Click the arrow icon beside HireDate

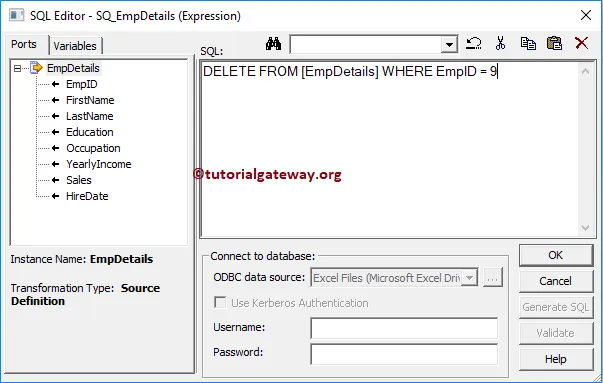(55, 196)
